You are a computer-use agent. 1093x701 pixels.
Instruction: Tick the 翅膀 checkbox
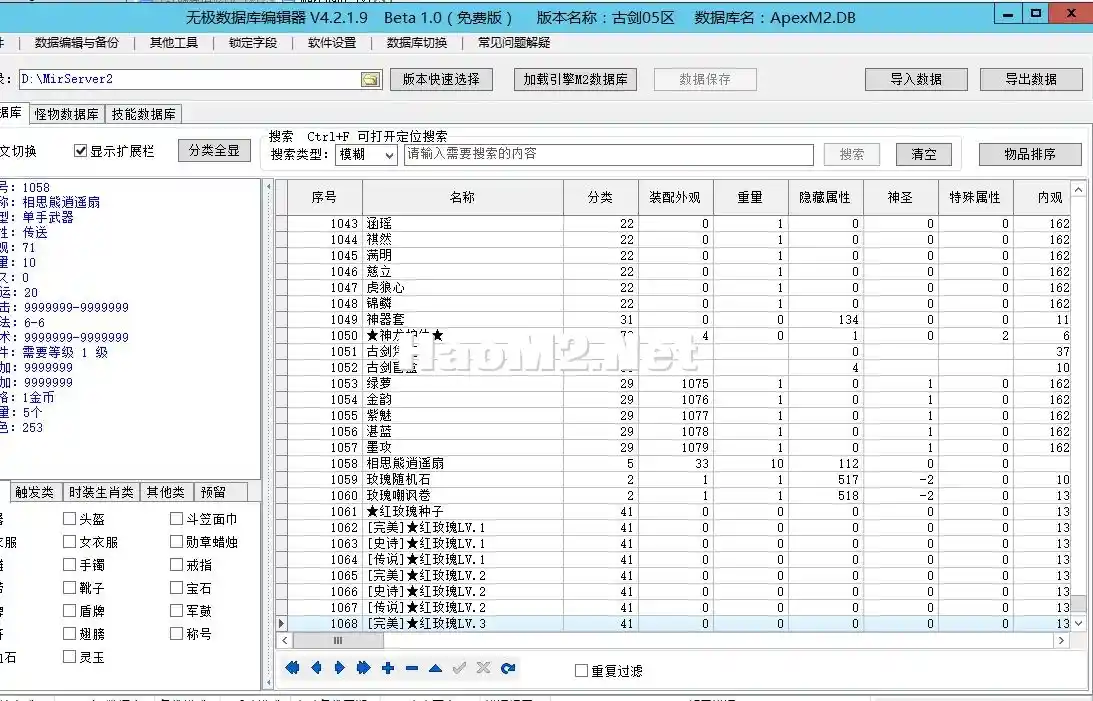point(69,633)
